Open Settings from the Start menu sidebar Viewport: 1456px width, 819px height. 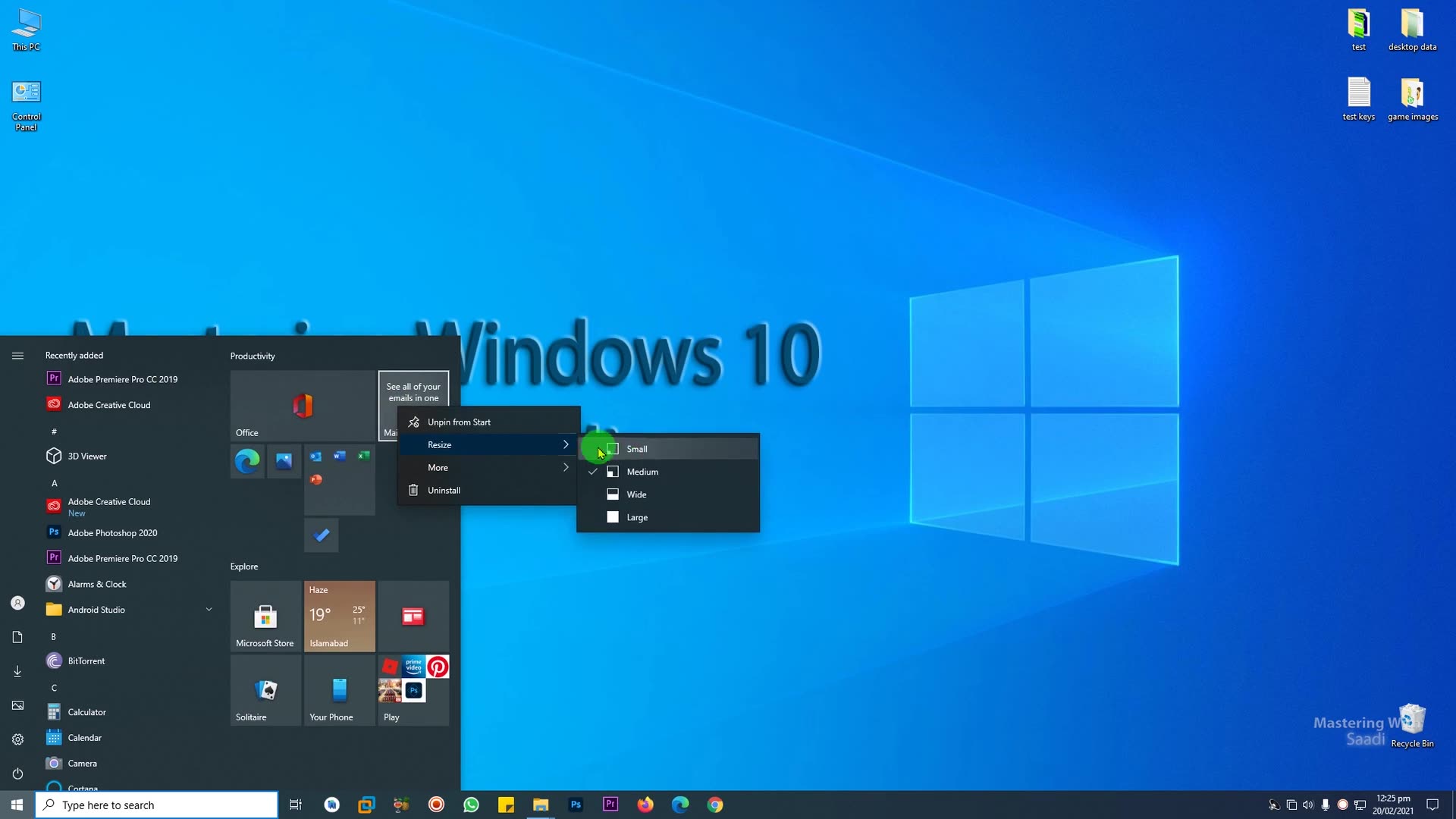click(17, 739)
